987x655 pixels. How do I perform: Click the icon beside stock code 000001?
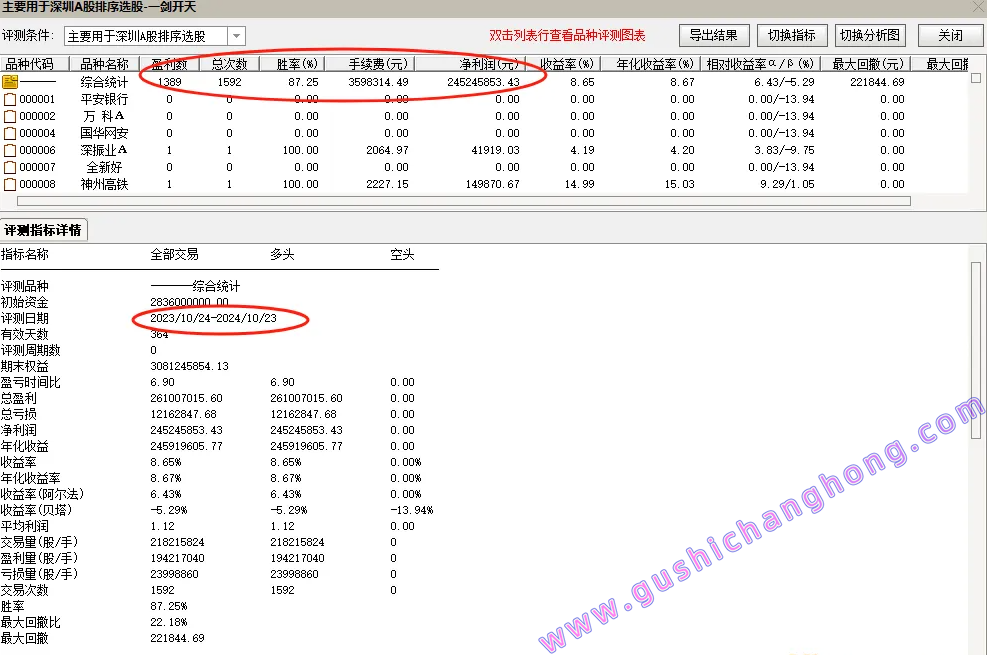pyautogui.click(x=10, y=99)
